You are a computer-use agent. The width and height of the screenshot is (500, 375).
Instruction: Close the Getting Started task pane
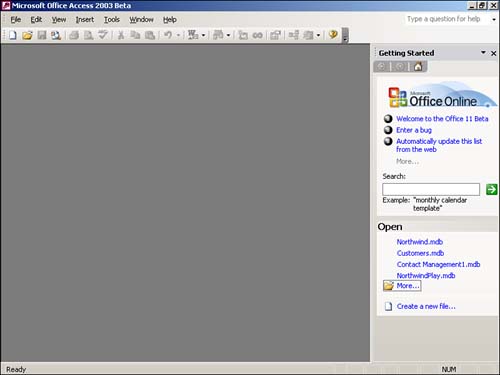click(494, 53)
